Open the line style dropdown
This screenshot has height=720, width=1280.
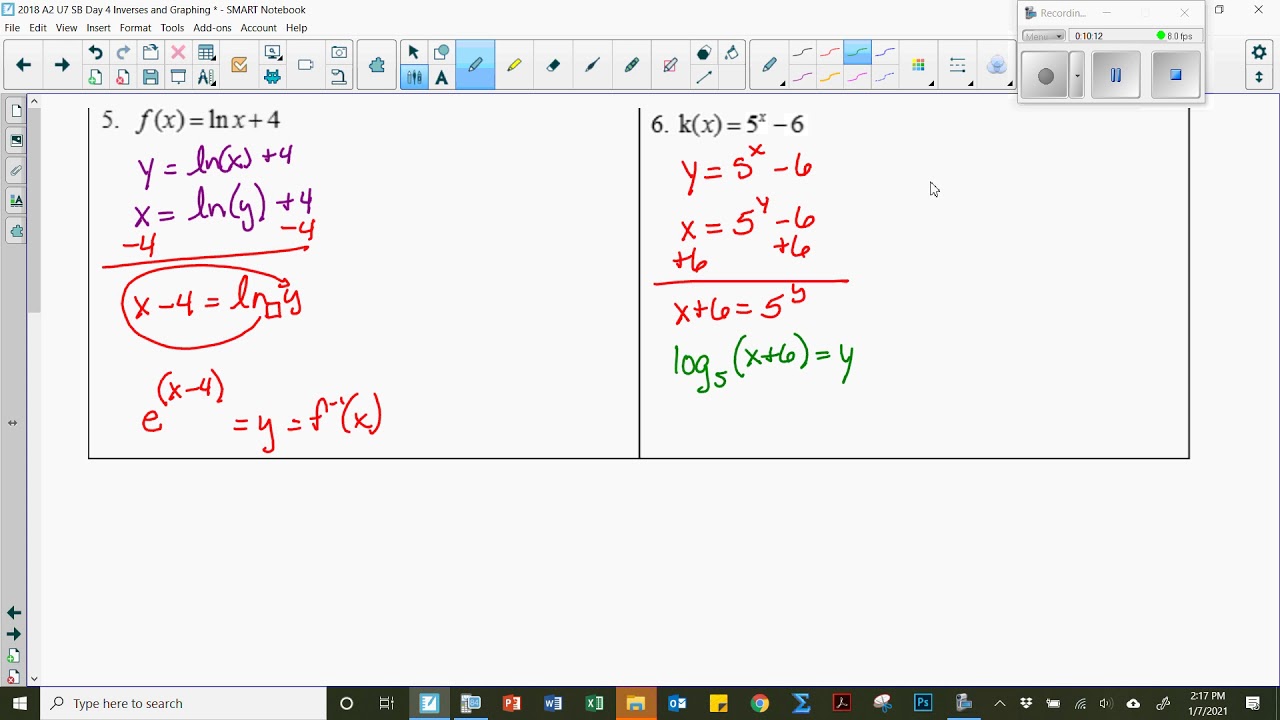click(958, 65)
